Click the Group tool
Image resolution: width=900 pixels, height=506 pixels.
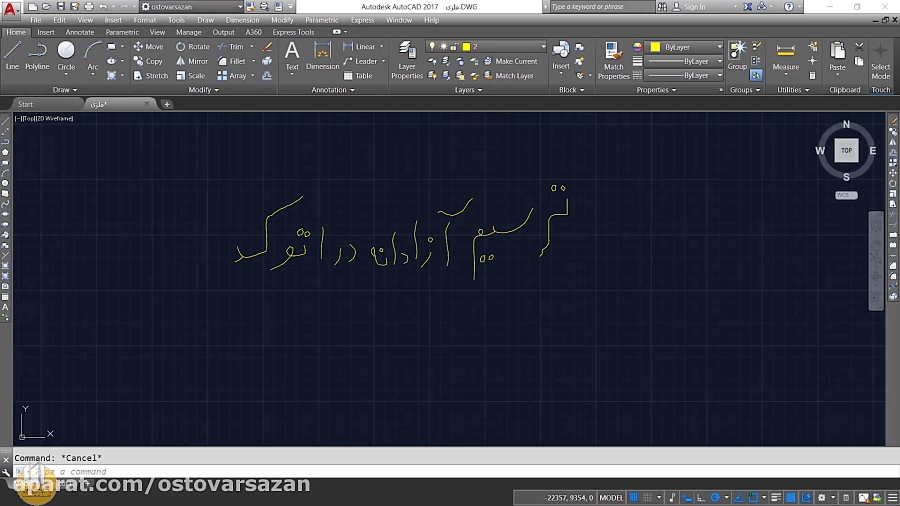click(737, 56)
